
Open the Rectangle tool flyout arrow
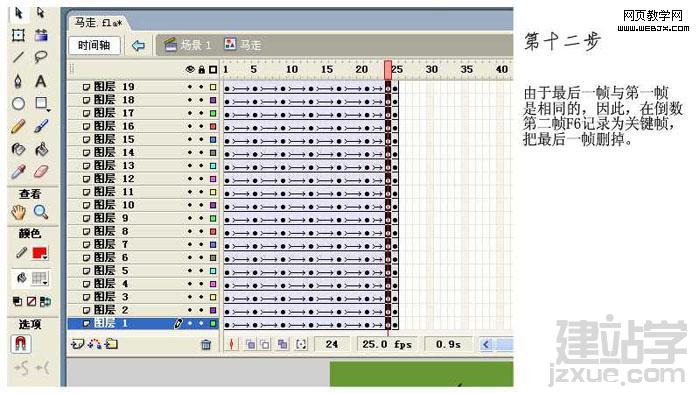pyautogui.click(x=48, y=110)
